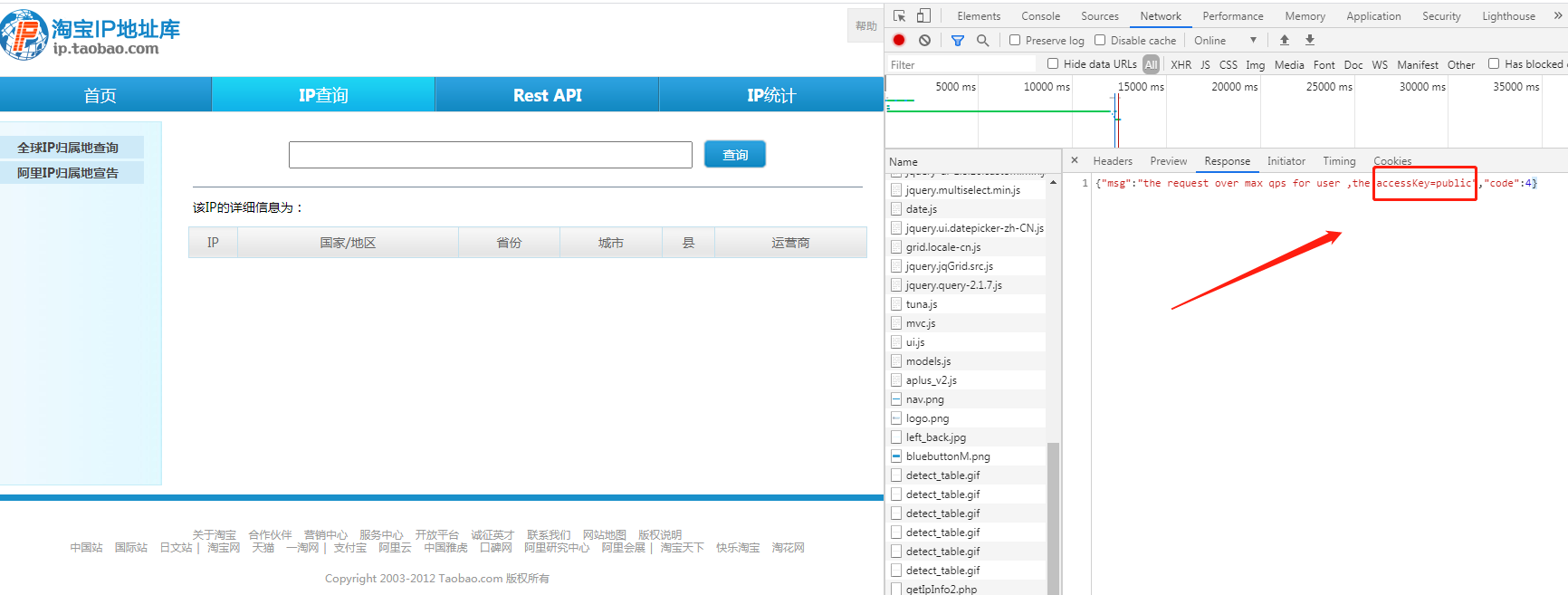The image size is (1568, 595).
Task: Enable the Preserve log checkbox
Action: pyautogui.click(x=1015, y=40)
